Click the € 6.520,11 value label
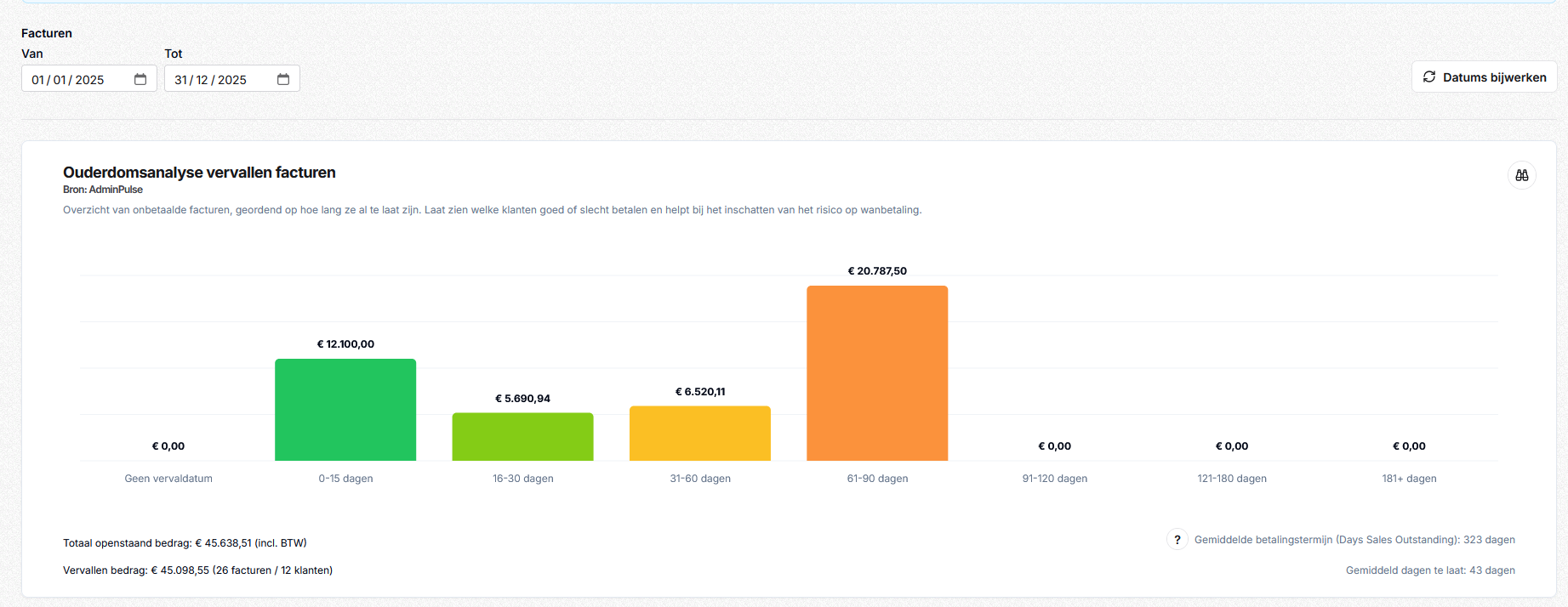The height and width of the screenshot is (607, 1568). [x=700, y=392]
